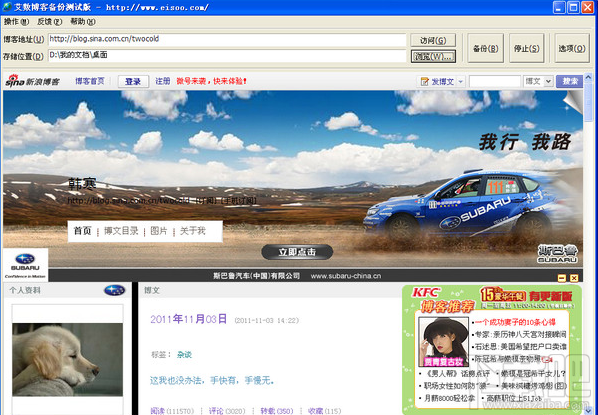Open the 2011年11月03日 post title

click(188, 319)
